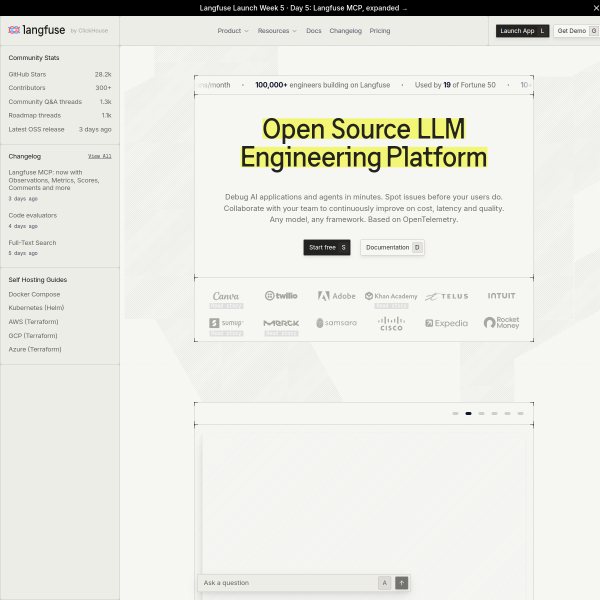Image resolution: width=600 pixels, height=600 pixels.
Task: Select the active second carousel dot
Action: pos(468,413)
